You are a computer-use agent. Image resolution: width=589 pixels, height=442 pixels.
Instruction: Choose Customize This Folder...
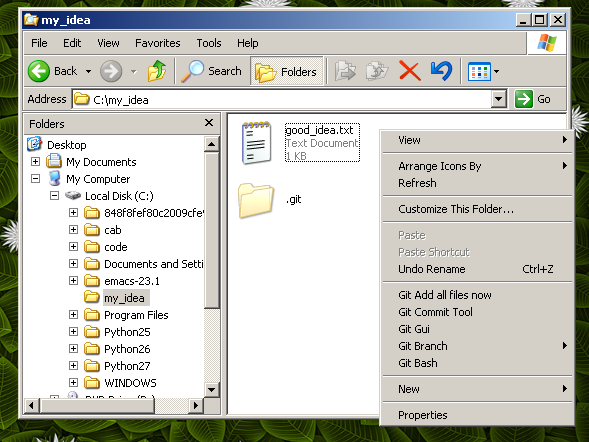477,209
